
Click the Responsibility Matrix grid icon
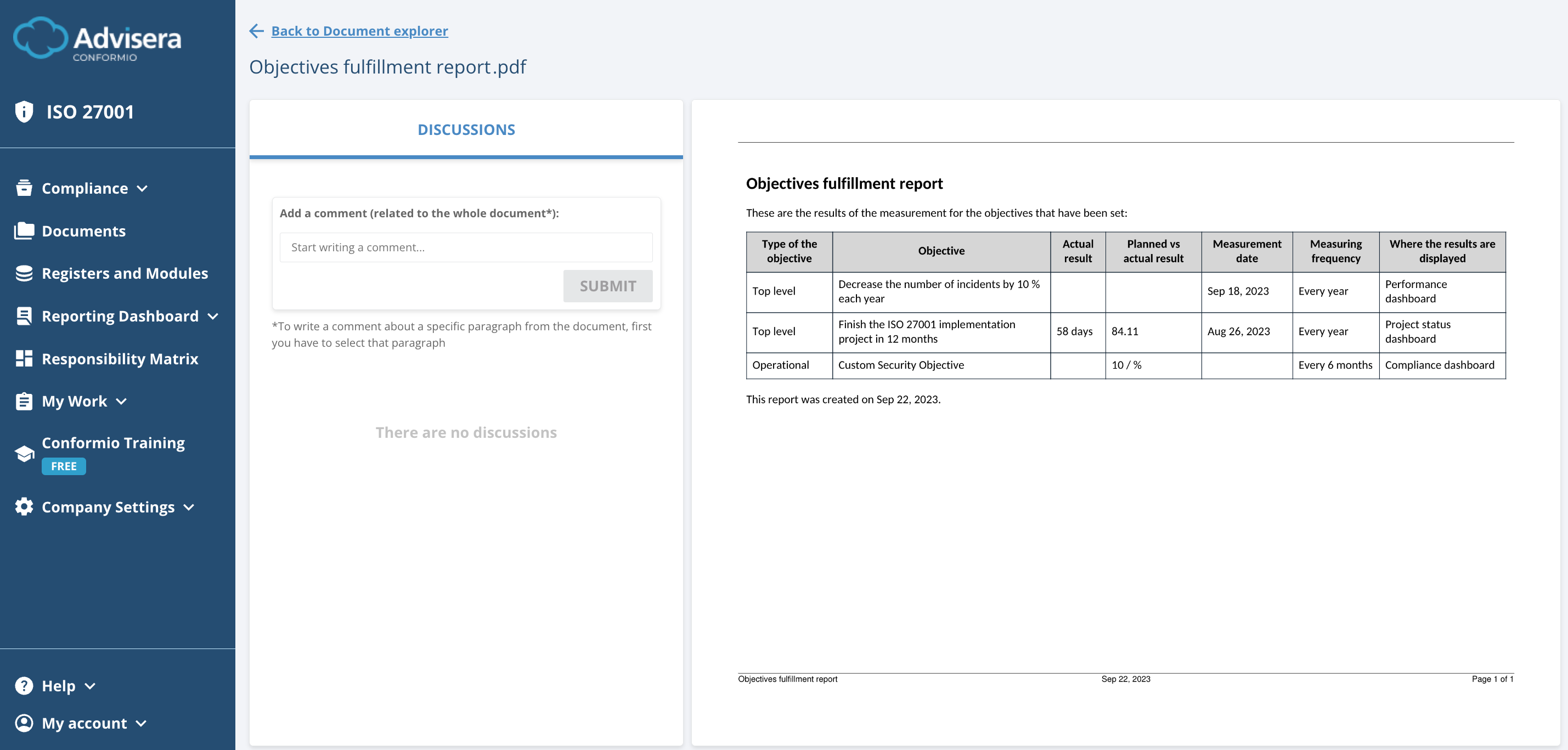(x=23, y=359)
